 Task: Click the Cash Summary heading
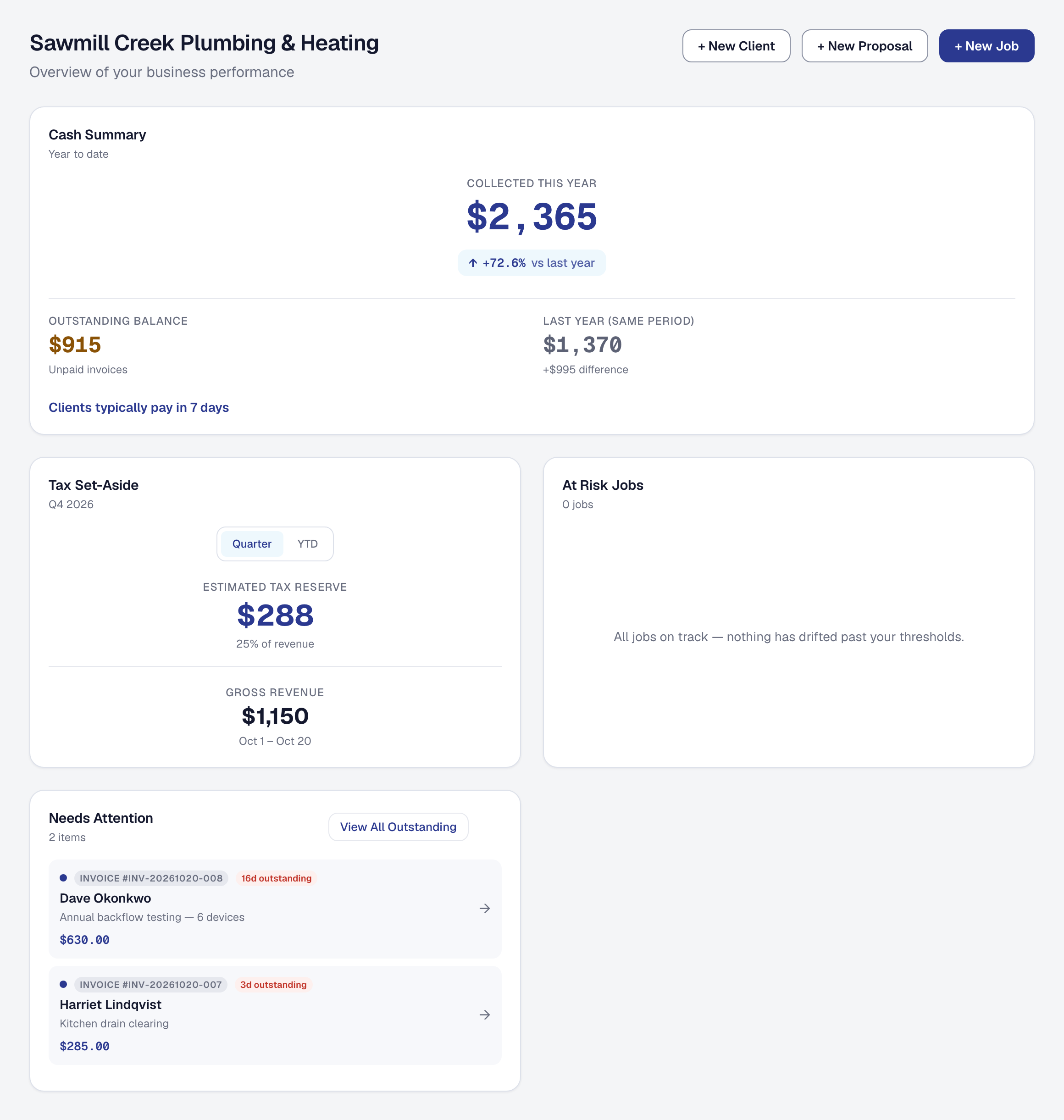point(98,135)
